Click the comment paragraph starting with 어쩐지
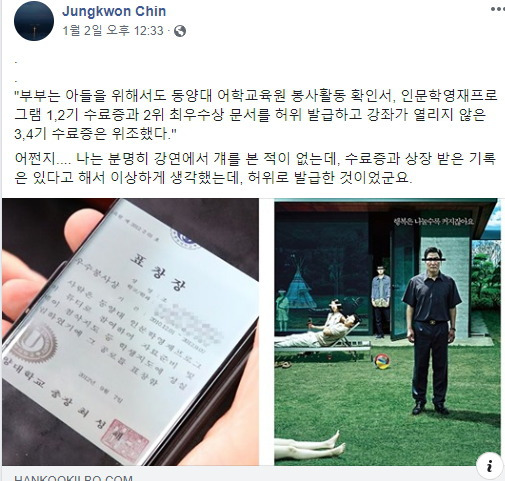The image size is (505, 481). tap(255, 168)
